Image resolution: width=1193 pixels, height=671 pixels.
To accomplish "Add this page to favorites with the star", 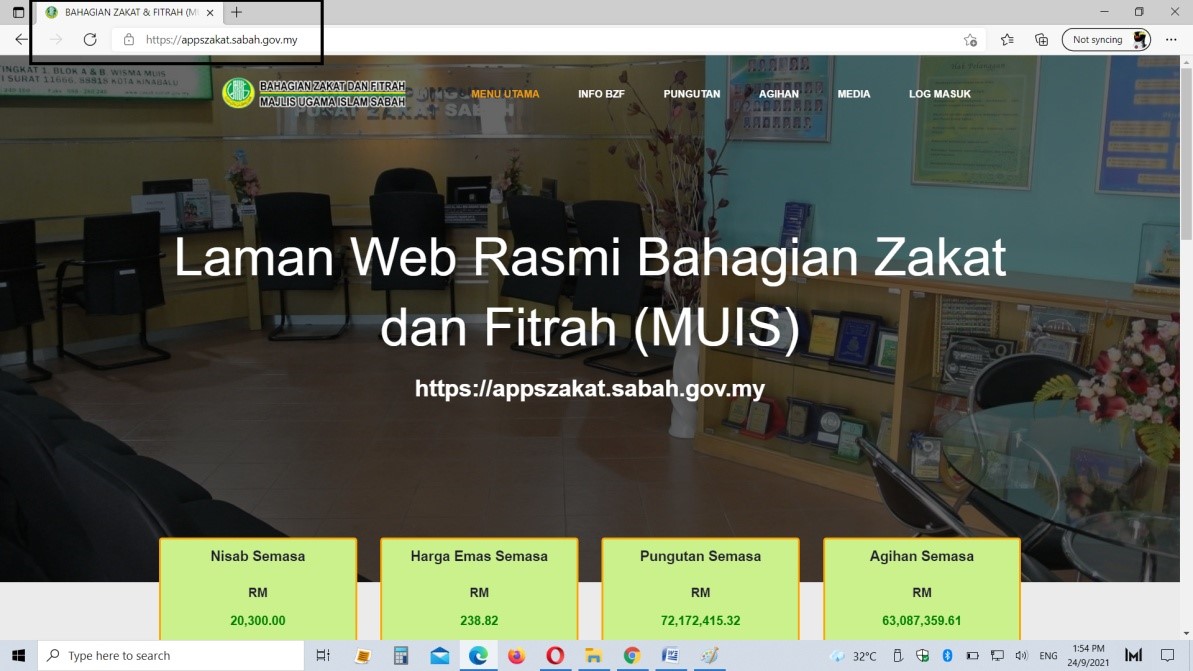I will 970,40.
